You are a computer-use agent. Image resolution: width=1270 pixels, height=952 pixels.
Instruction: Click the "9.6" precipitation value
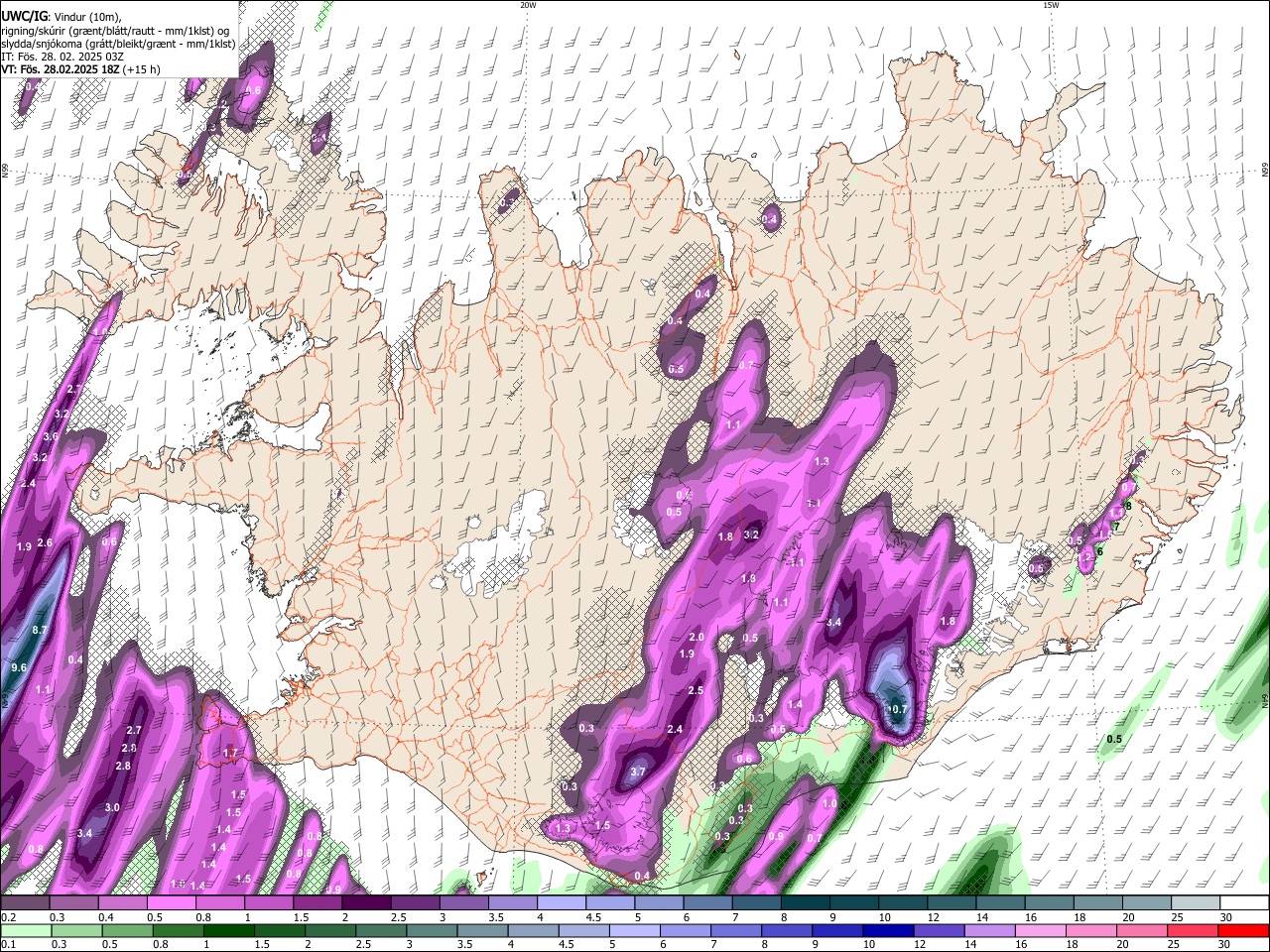pyautogui.click(x=18, y=667)
